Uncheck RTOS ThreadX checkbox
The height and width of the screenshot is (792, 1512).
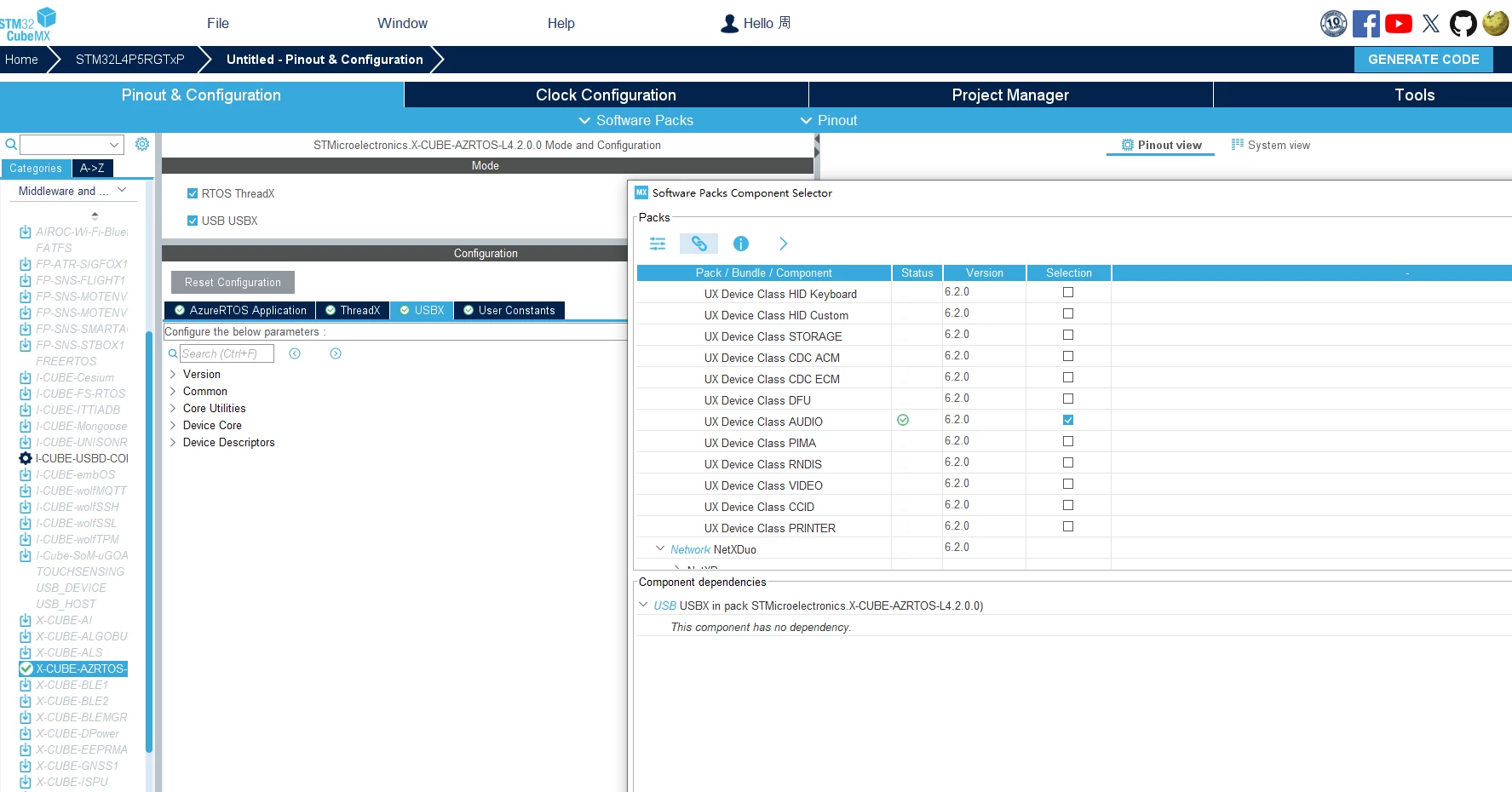point(193,193)
